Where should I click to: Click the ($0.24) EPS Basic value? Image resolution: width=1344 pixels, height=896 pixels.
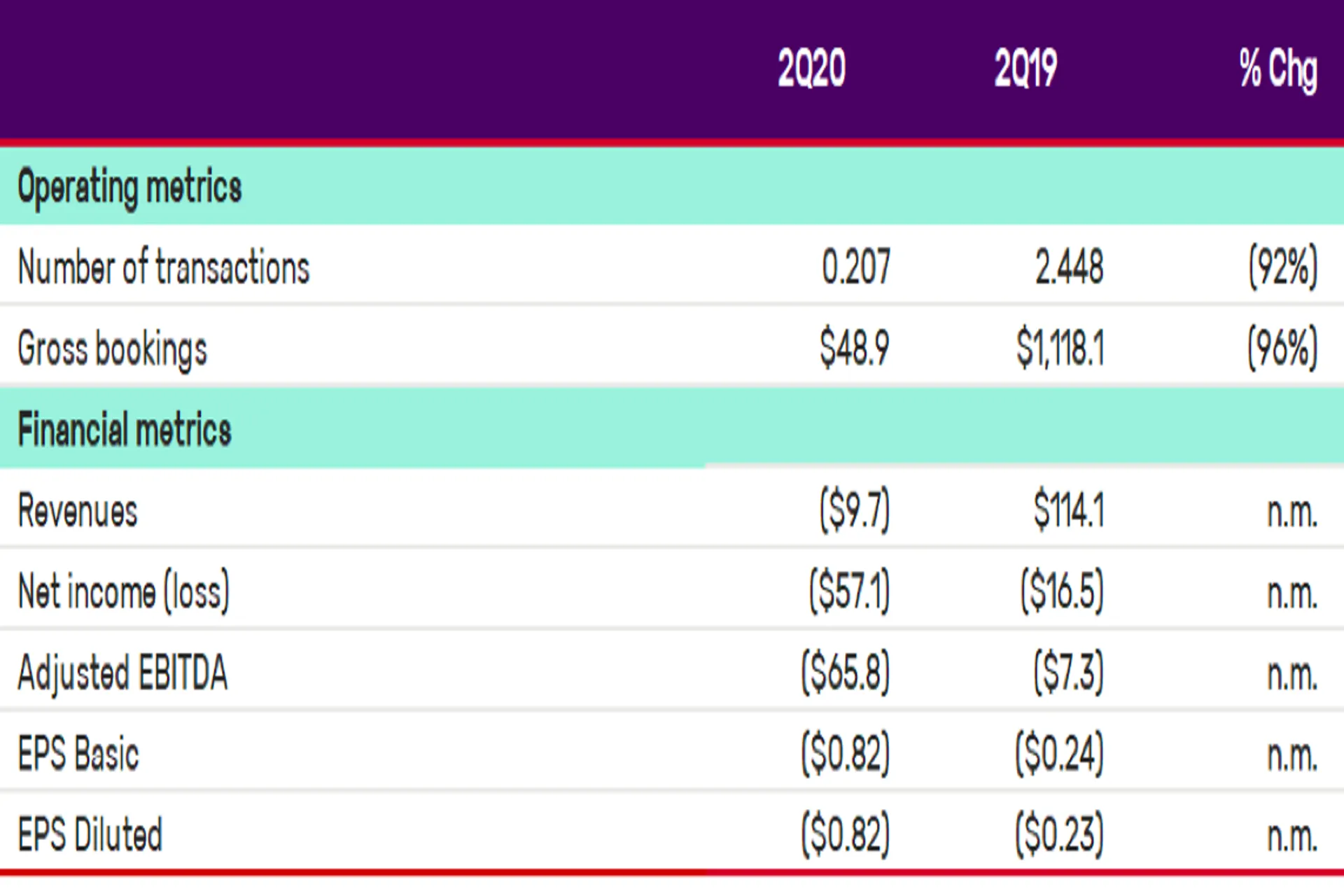pos(1060,754)
